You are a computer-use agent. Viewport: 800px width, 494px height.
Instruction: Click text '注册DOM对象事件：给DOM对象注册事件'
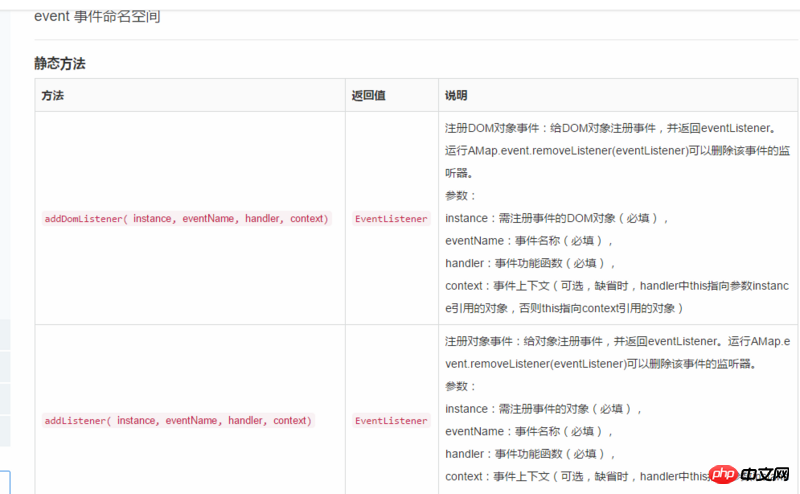(x=550, y=128)
